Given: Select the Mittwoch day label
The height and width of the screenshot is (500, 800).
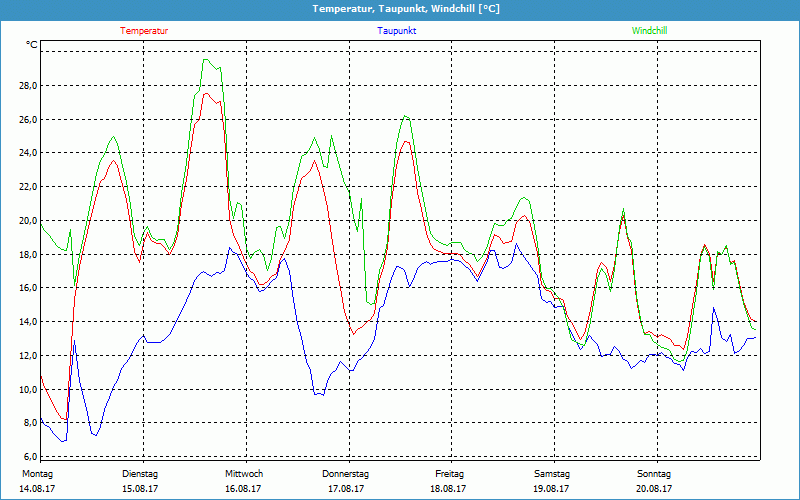Looking at the screenshot, I should tap(244, 474).
